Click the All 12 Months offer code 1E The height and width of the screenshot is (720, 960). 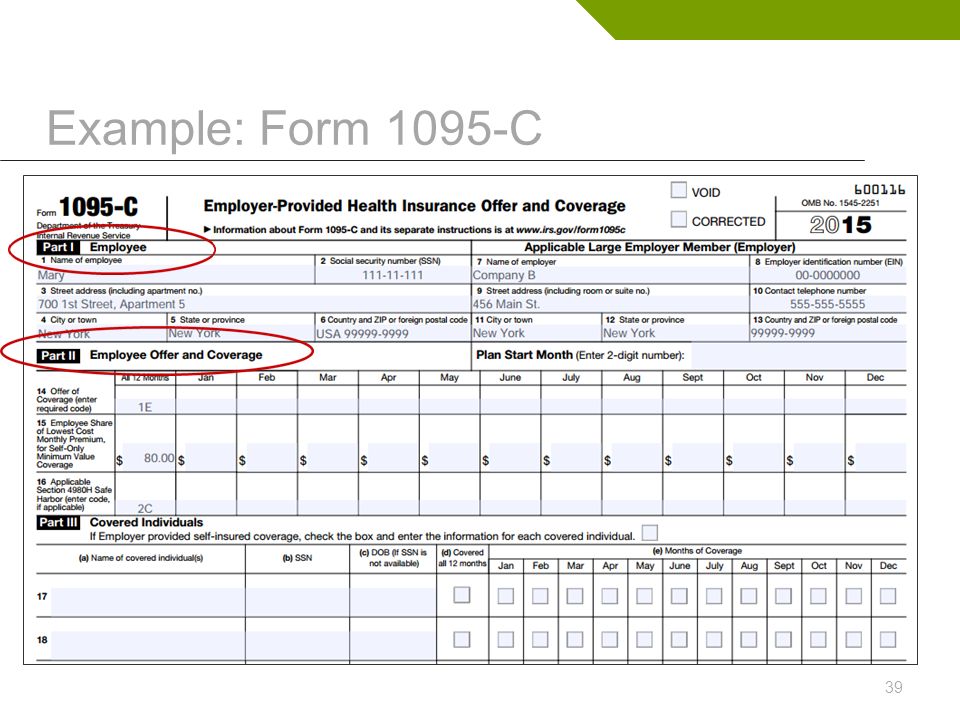tap(145, 407)
